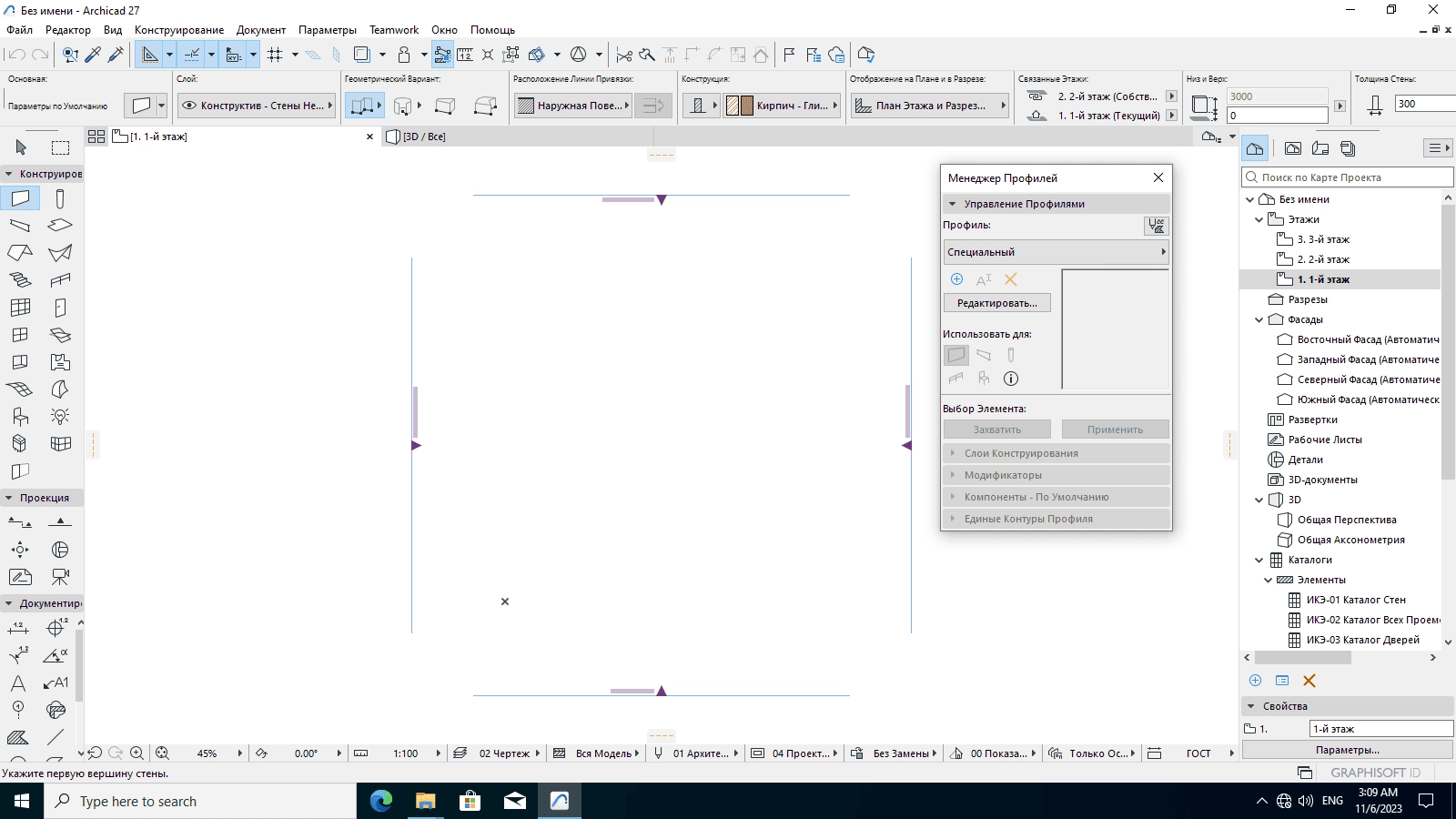
Task: Open the Файл menu
Action: click(x=19, y=30)
